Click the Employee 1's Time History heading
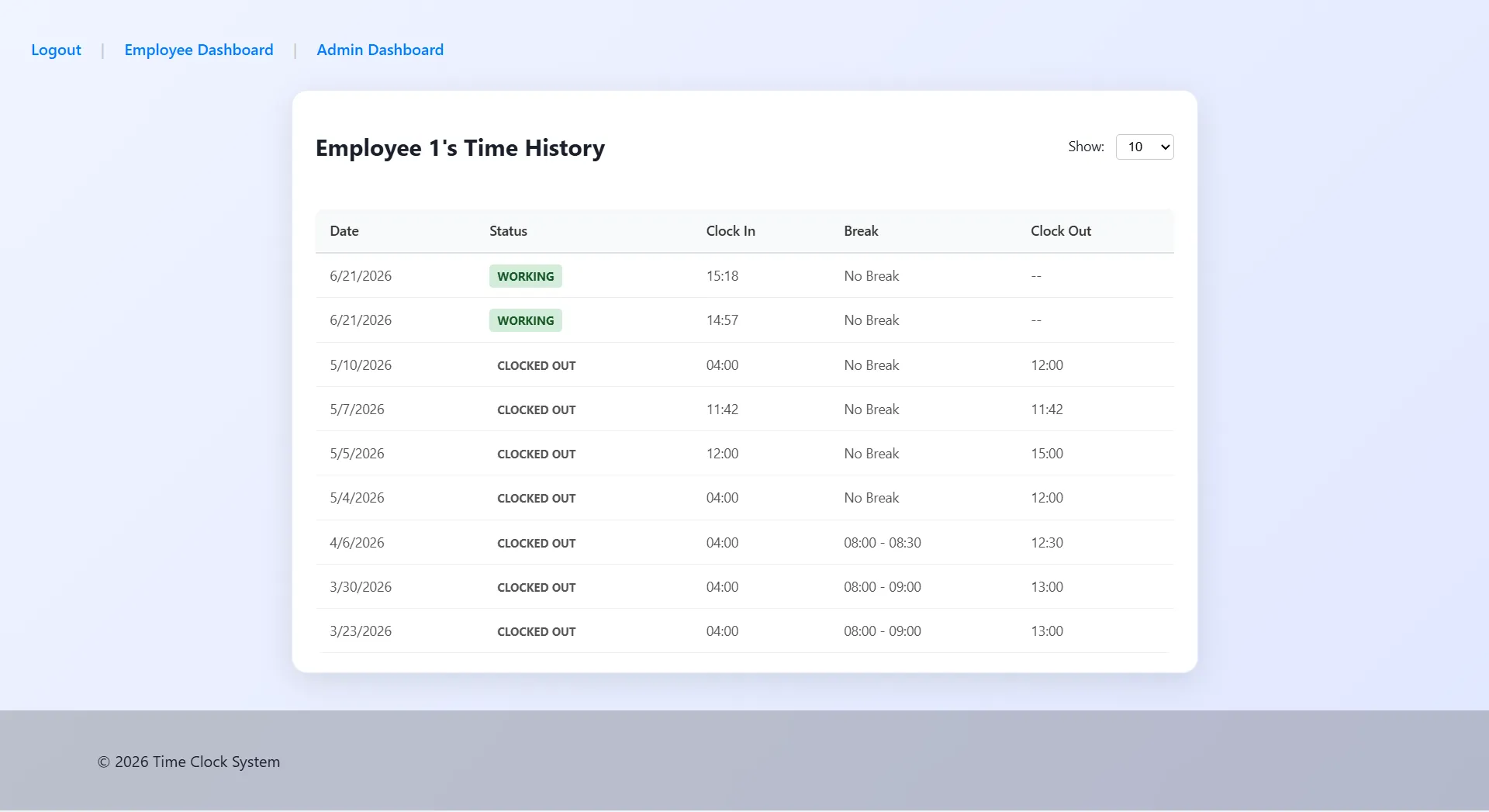The height and width of the screenshot is (812, 1489). click(460, 148)
